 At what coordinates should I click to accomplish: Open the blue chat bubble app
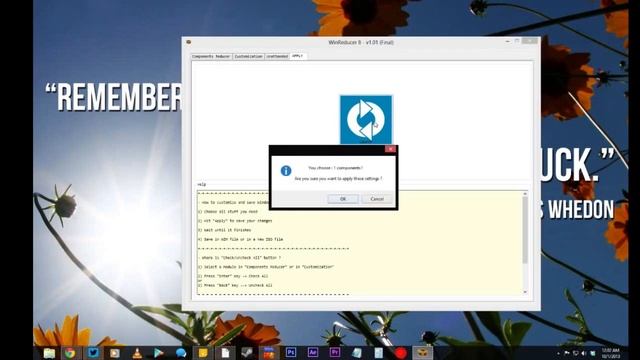tap(181, 353)
